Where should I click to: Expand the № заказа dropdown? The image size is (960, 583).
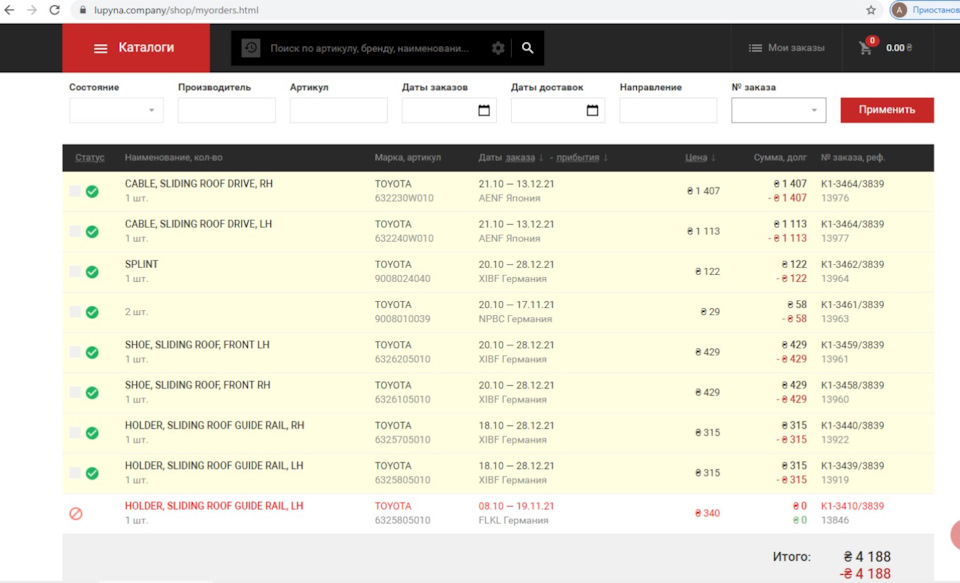click(778, 110)
